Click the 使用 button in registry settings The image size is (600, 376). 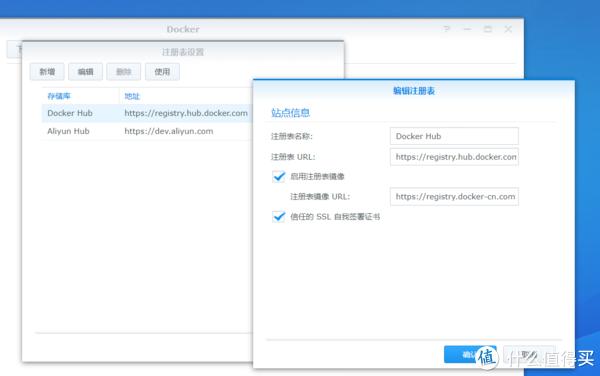[162, 72]
